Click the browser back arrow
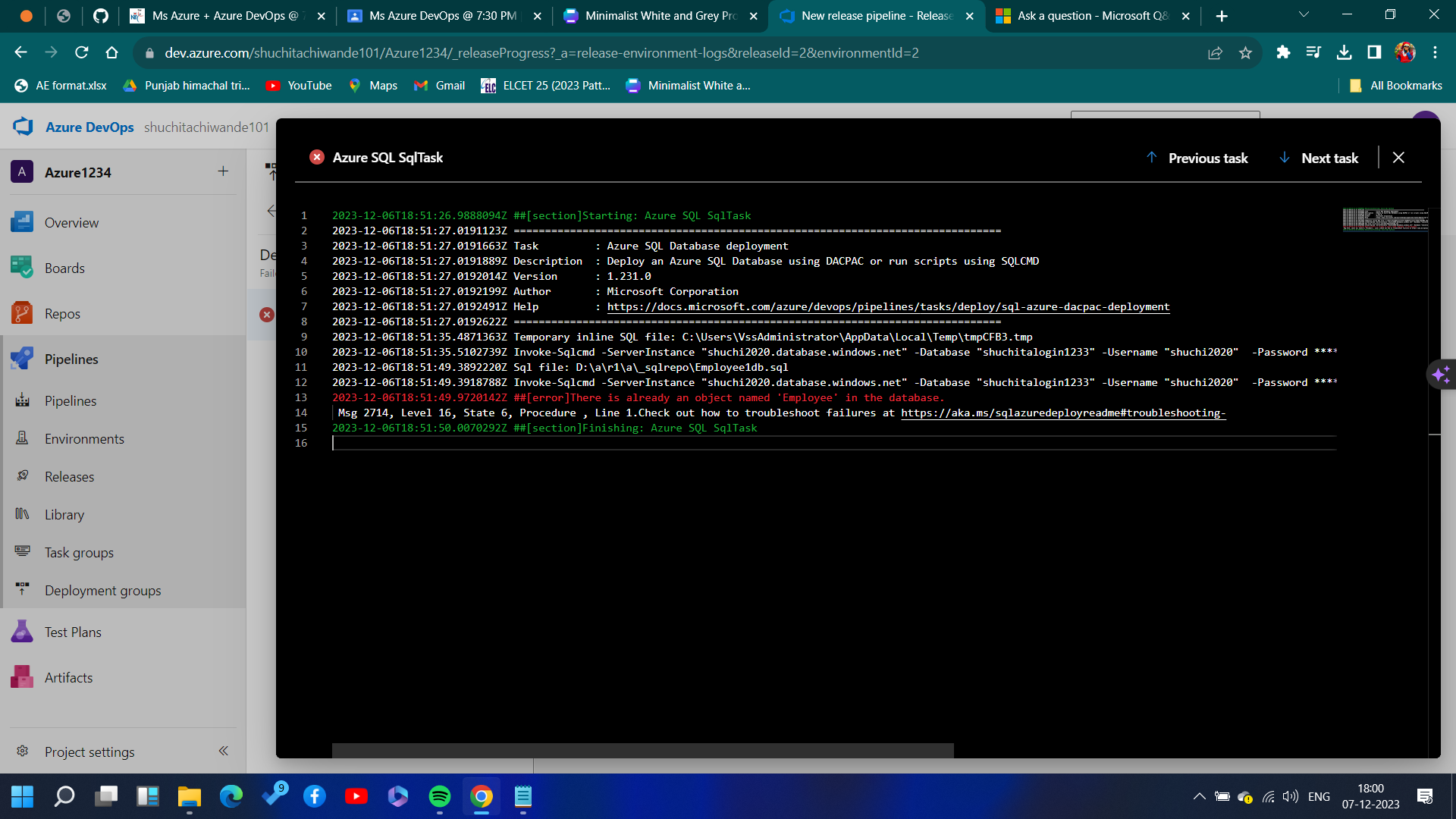This screenshot has height=819, width=1456. (x=20, y=52)
